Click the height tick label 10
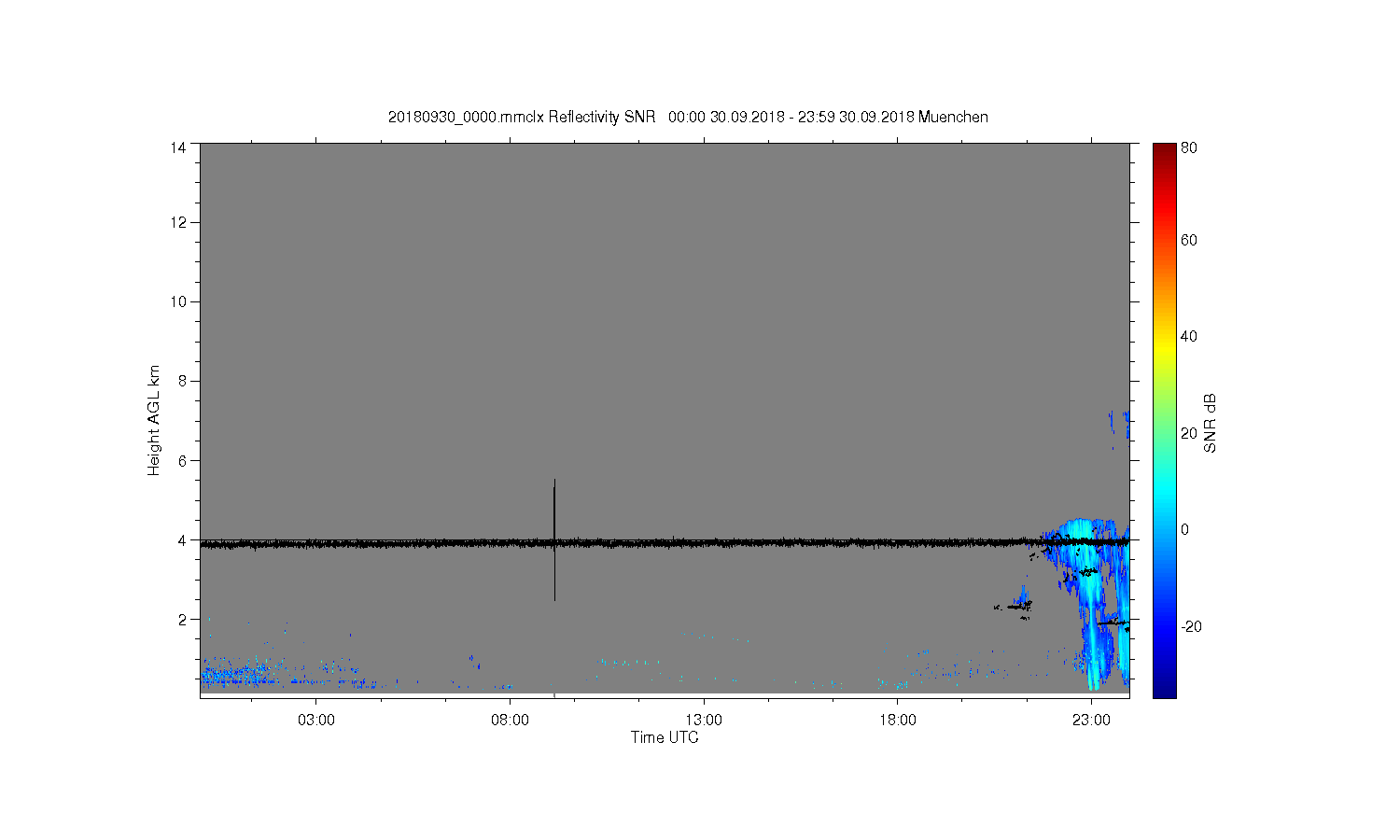 click(x=178, y=301)
